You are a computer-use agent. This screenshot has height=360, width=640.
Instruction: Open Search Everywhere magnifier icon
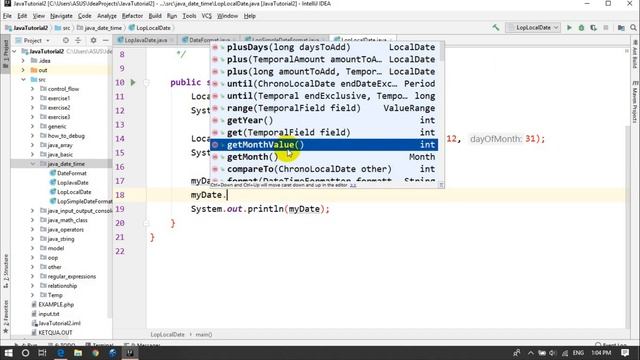tap(633, 28)
